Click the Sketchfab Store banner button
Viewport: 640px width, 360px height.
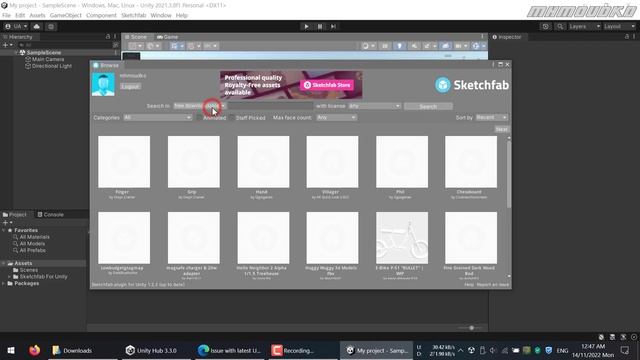pyautogui.click(x=327, y=85)
